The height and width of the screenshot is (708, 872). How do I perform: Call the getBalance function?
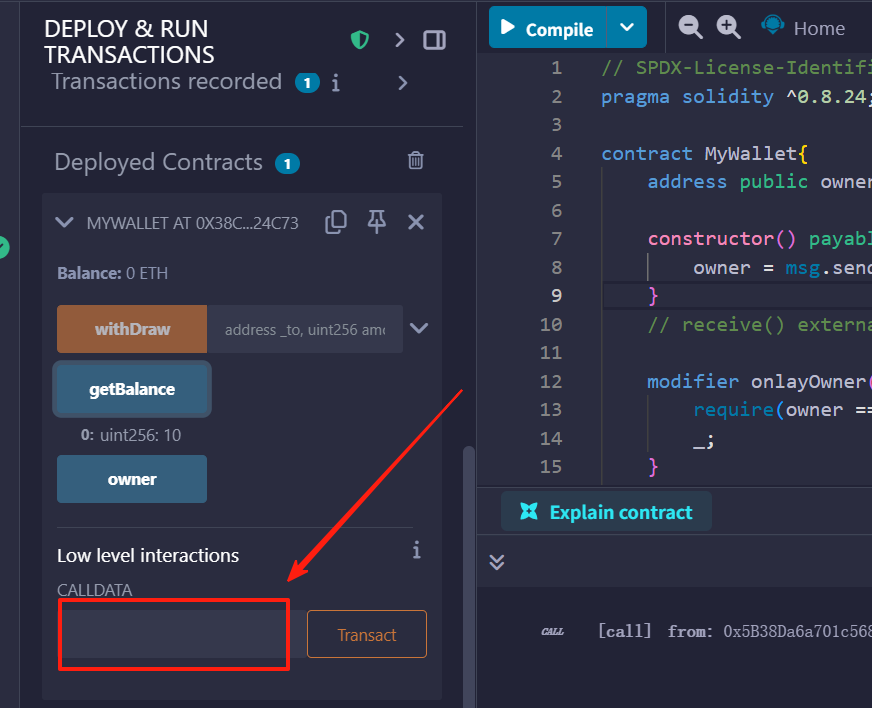pyautogui.click(x=132, y=389)
